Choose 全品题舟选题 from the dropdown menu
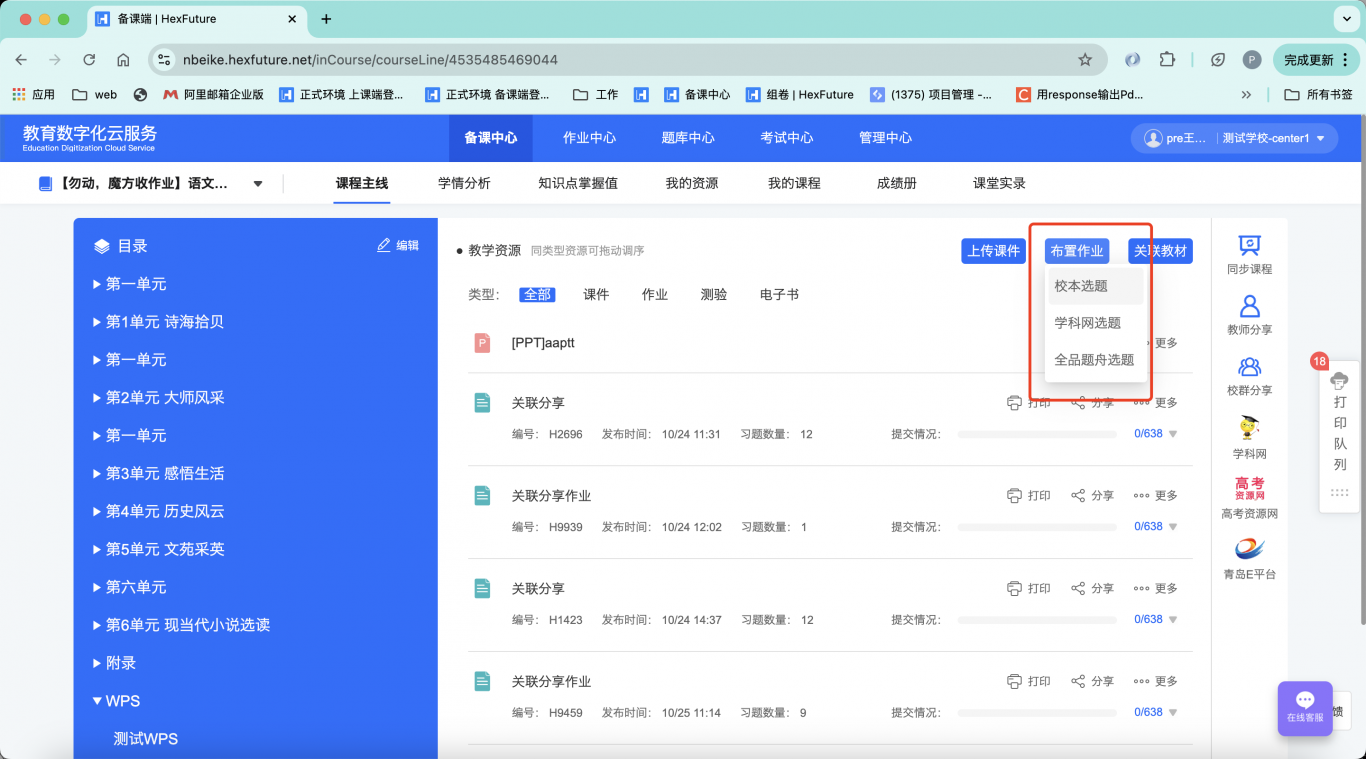The height and width of the screenshot is (759, 1366). click(1095, 360)
